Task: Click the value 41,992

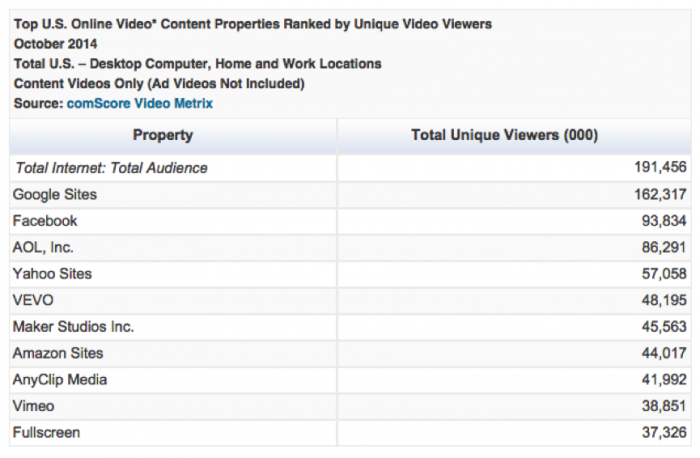Action: pos(664,379)
